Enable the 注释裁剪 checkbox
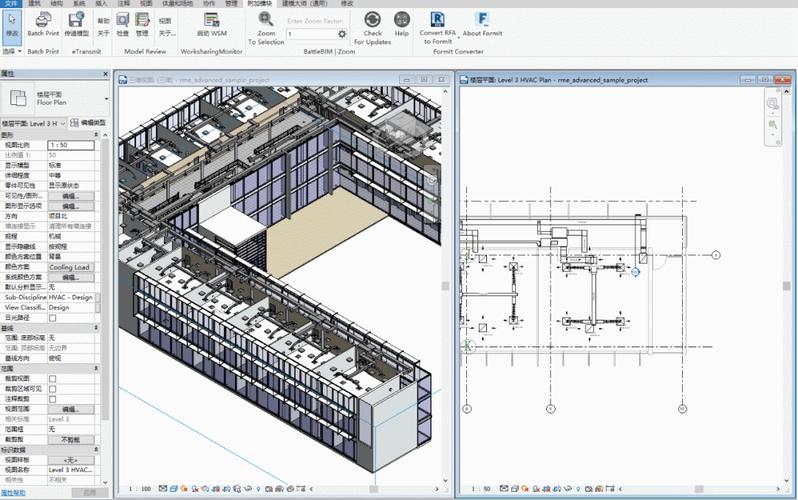798x500 pixels. coord(53,400)
